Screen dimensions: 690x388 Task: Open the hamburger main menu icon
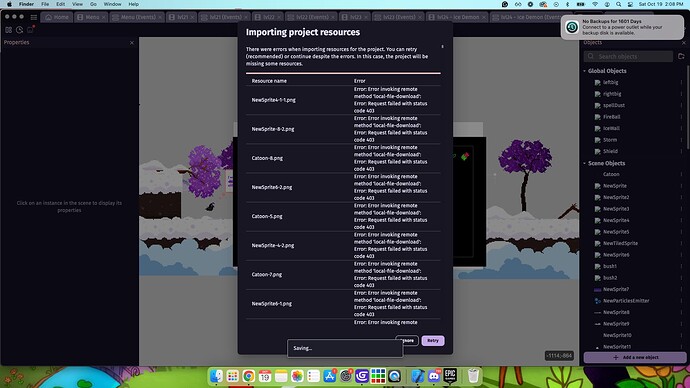tap(33, 17)
